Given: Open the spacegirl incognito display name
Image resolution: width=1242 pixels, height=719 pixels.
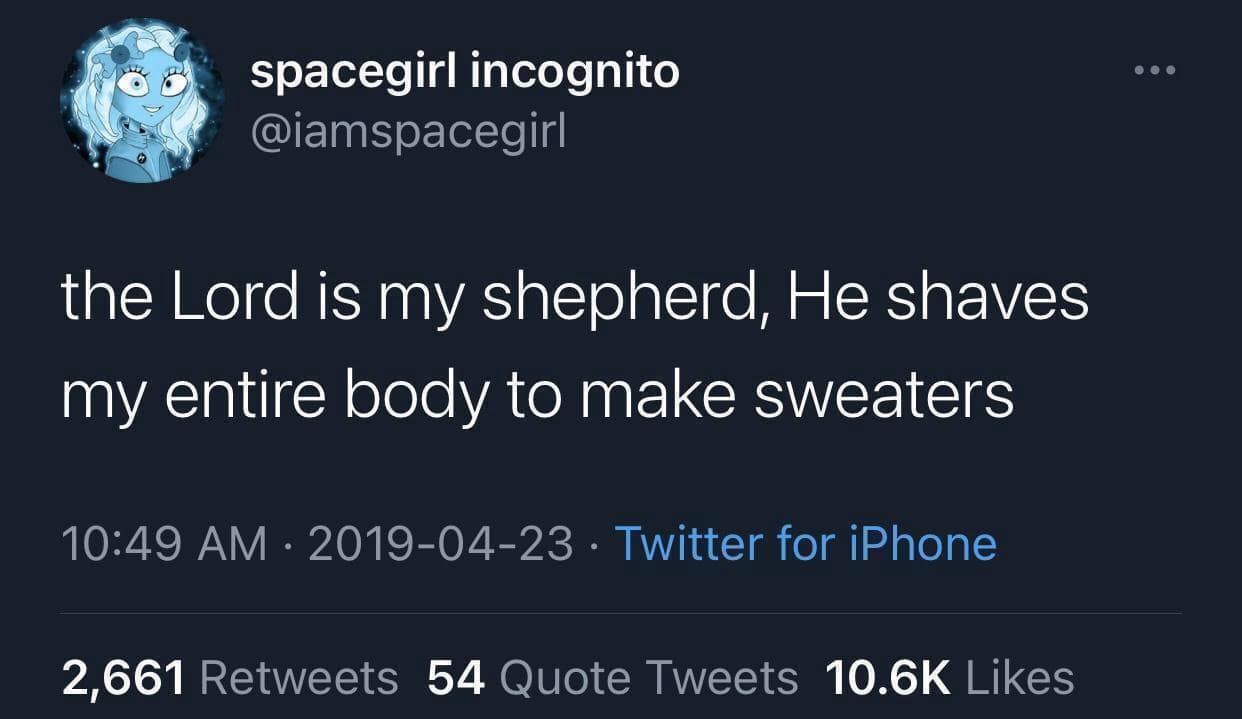Looking at the screenshot, I should (x=464, y=72).
